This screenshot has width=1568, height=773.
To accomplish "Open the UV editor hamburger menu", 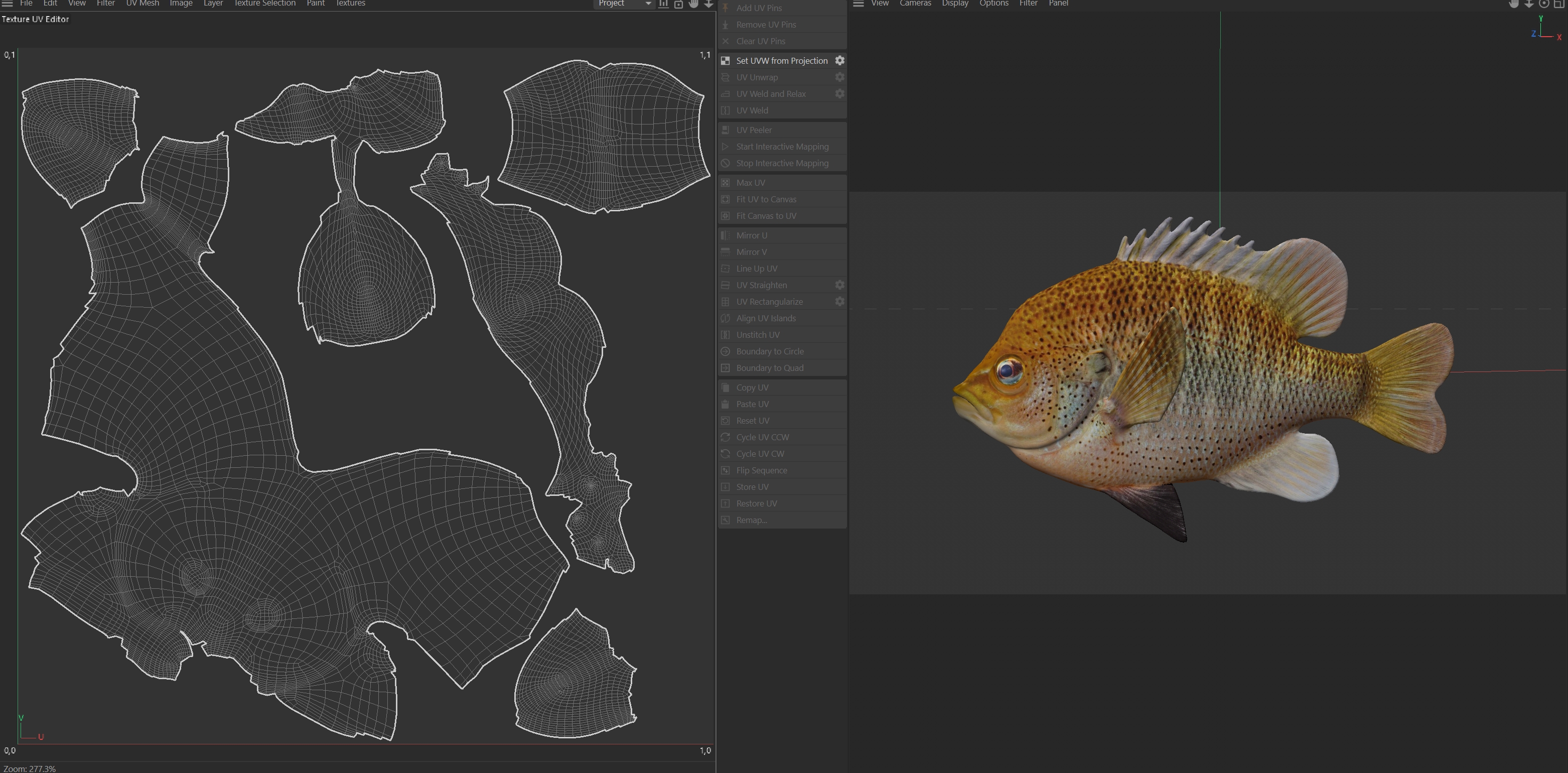I will click(8, 4).
